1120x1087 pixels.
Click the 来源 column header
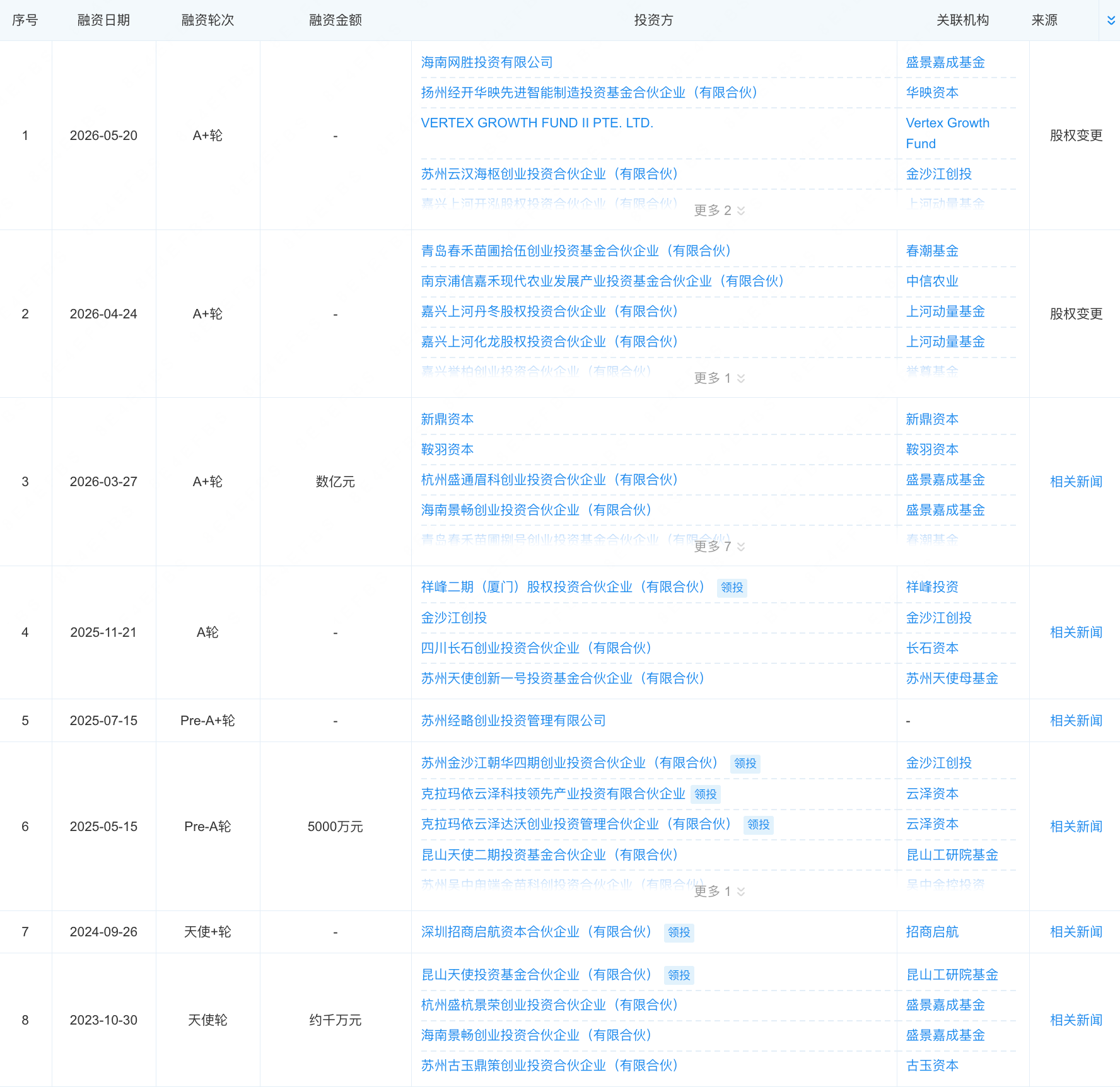pyautogui.click(x=1044, y=20)
